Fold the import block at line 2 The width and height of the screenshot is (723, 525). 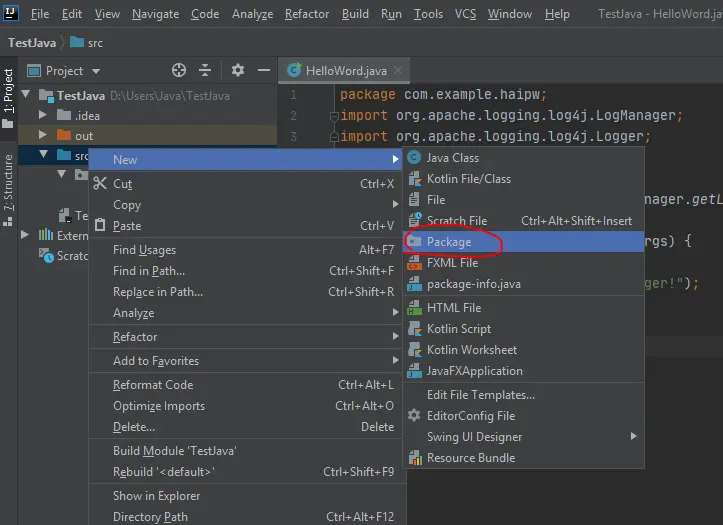(335, 116)
